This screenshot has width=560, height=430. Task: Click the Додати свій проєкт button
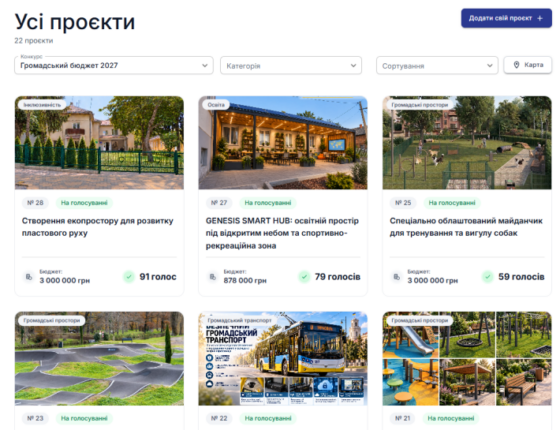[506, 18]
